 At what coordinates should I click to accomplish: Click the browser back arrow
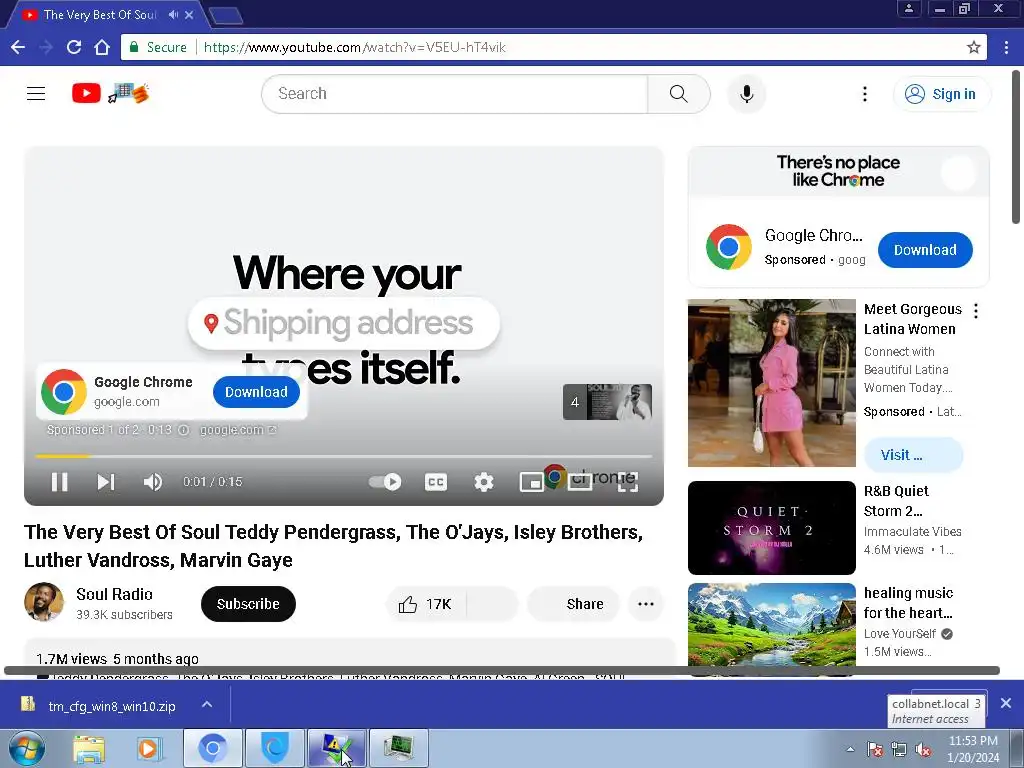[18, 47]
